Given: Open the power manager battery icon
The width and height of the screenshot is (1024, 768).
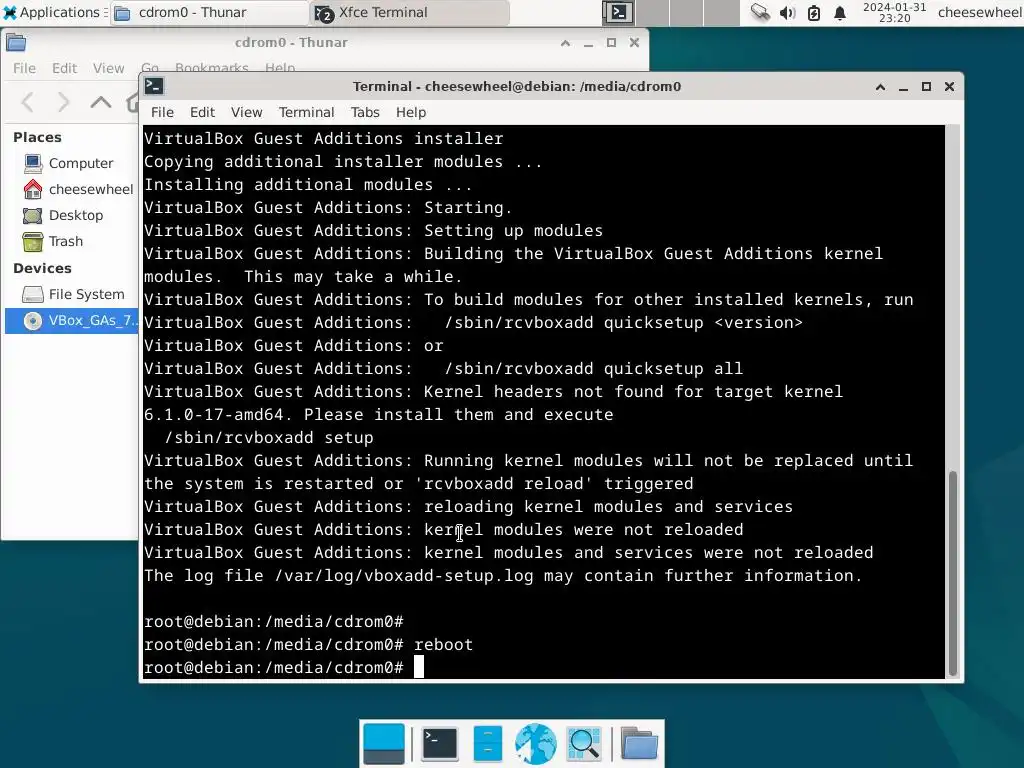Looking at the screenshot, I should 813,12.
